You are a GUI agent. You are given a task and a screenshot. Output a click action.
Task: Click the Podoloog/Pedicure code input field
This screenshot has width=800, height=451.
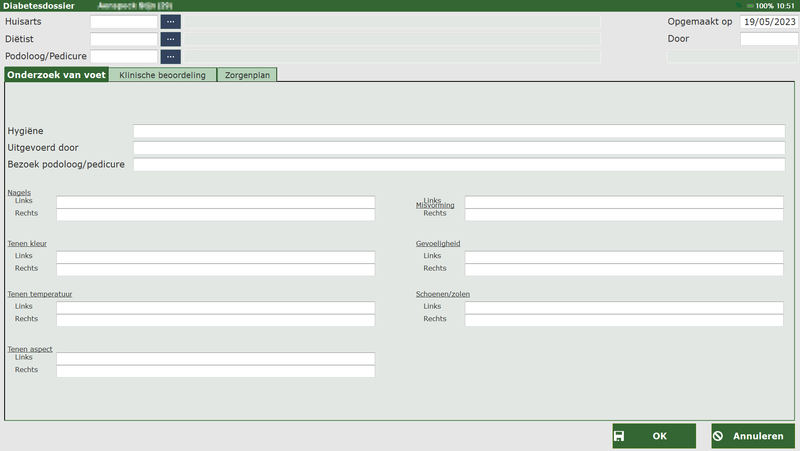124,57
